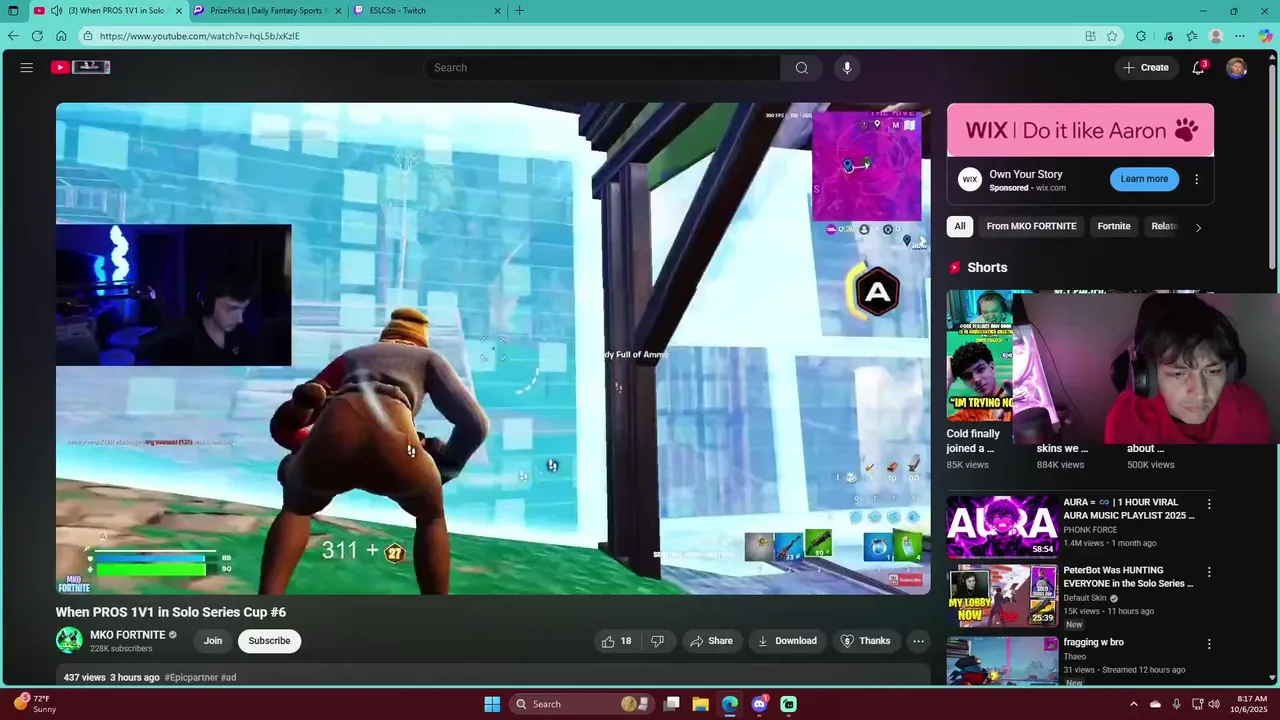
Task: Close the PrizePicks browser tab
Action: (338, 11)
